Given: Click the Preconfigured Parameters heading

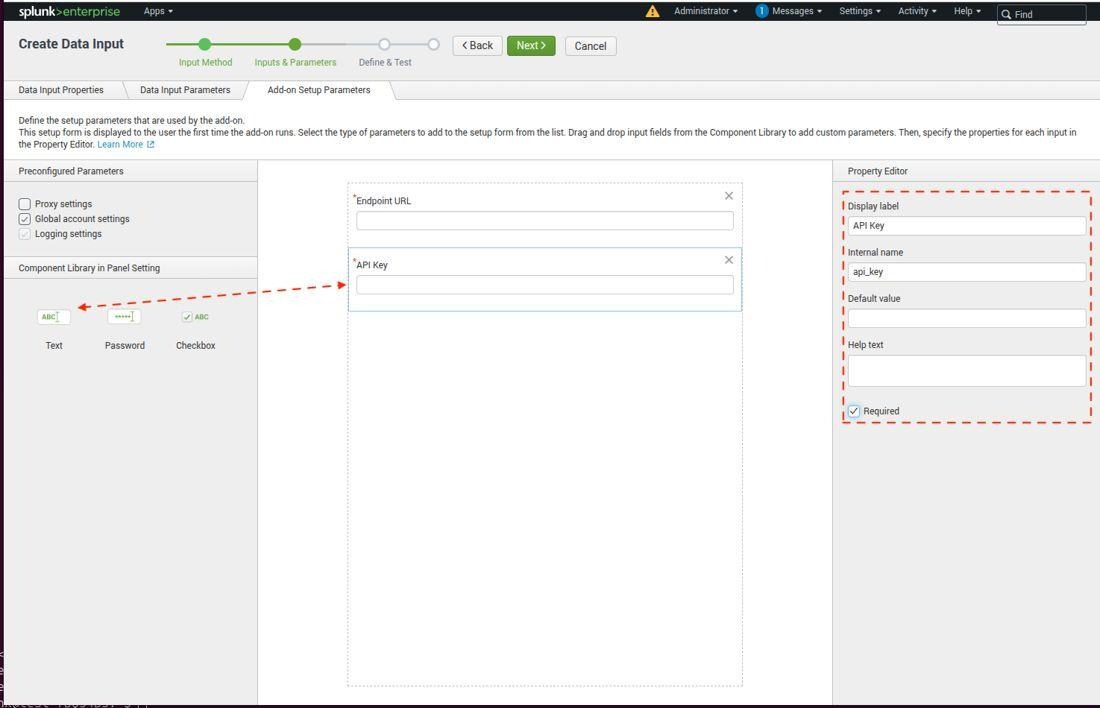Looking at the screenshot, I should click(x=71, y=171).
